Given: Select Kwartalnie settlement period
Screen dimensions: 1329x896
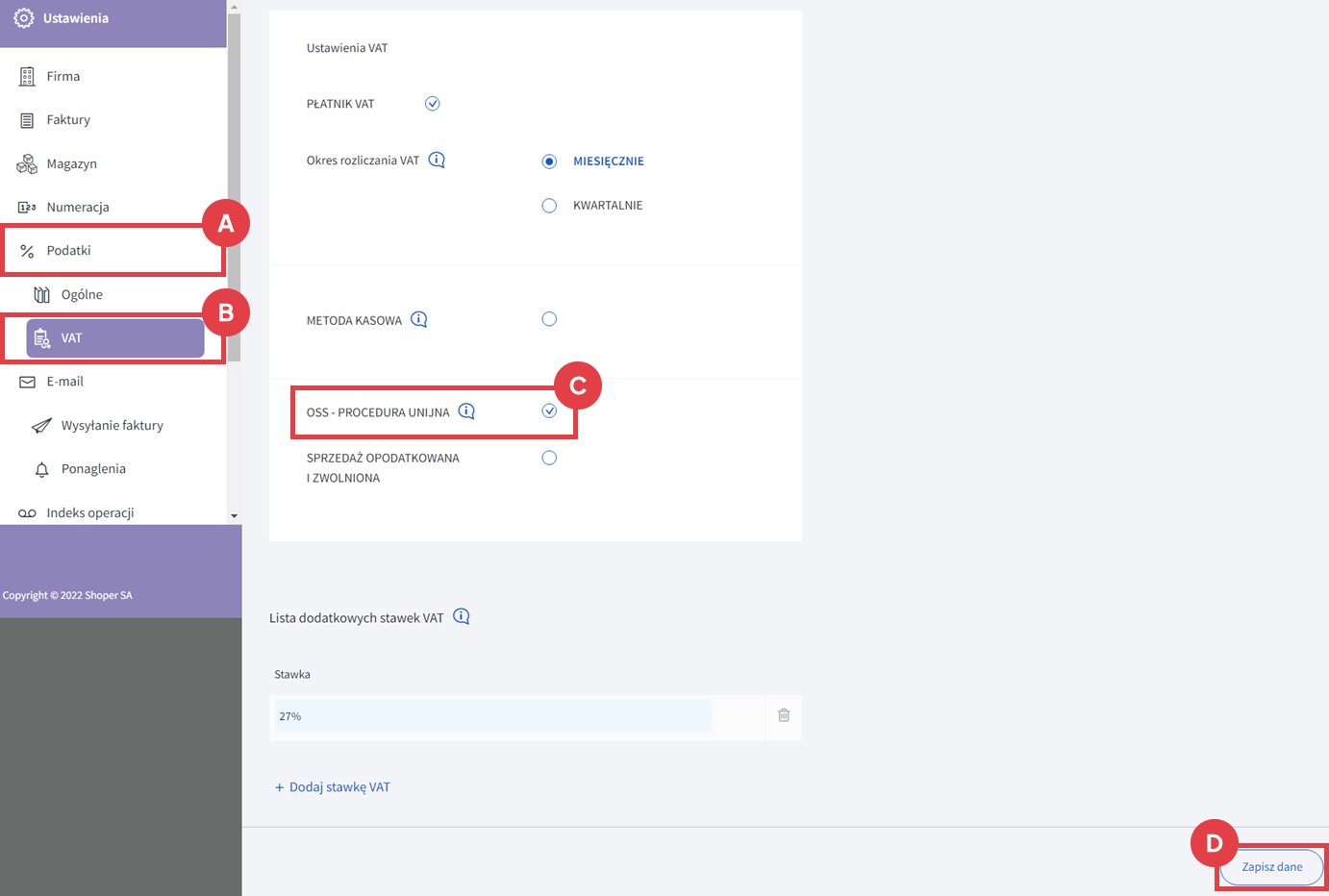Looking at the screenshot, I should pyautogui.click(x=549, y=206).
